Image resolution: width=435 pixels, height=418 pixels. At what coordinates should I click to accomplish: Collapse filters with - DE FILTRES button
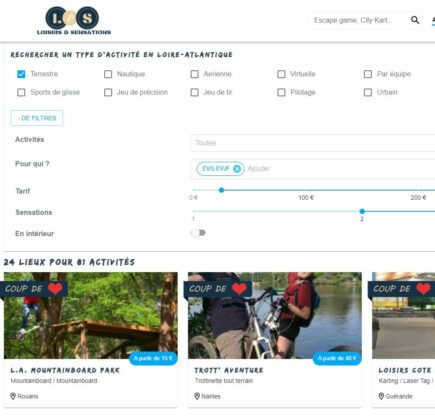point(37,118)
